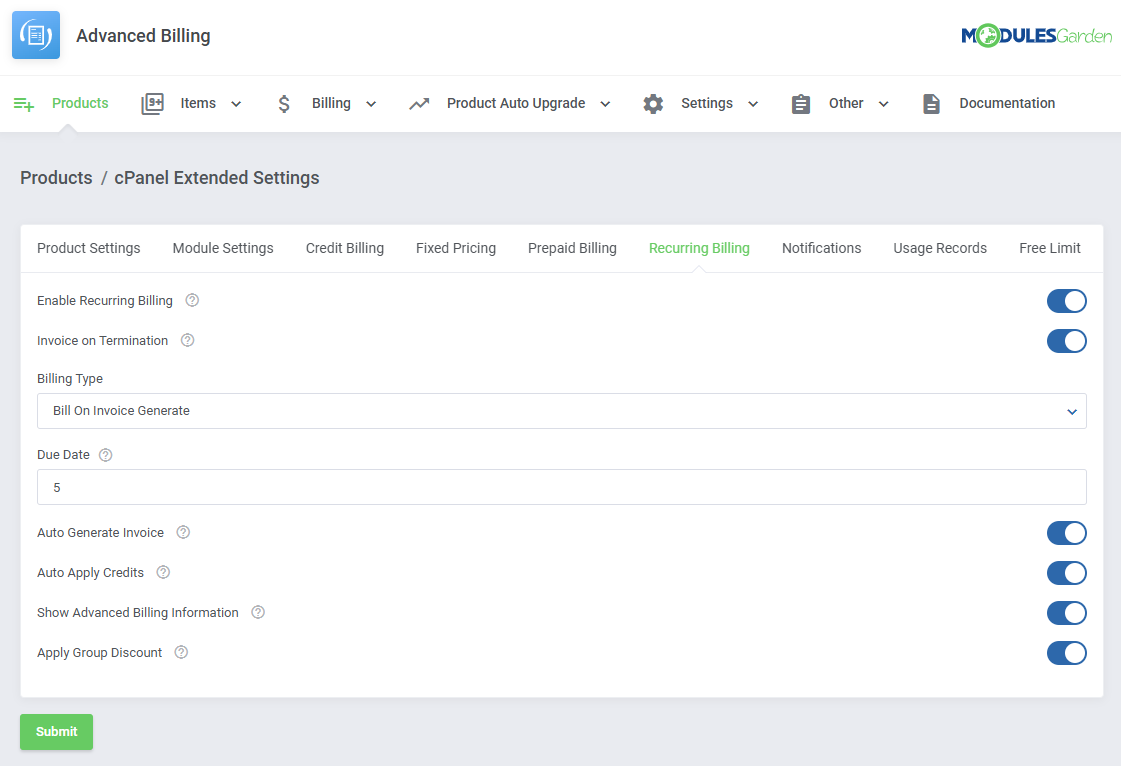This screenshot has width=1121, height=766.
Task: Expand the Items menu chevron
Action: pos(236,104)
